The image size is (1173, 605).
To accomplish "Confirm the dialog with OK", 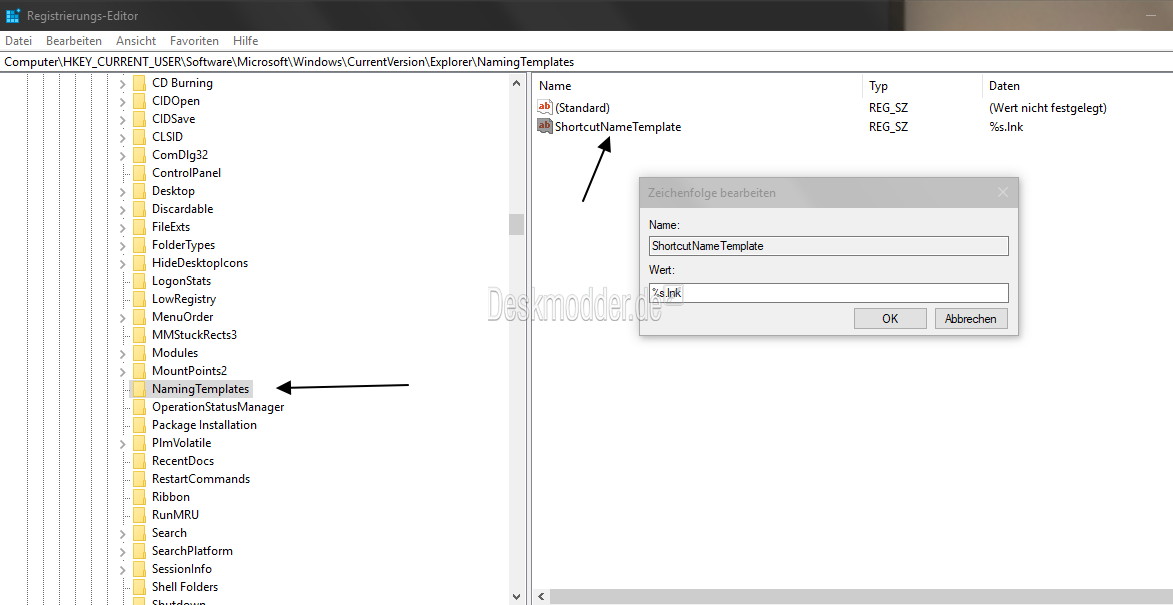I will [x=890, y=319].
